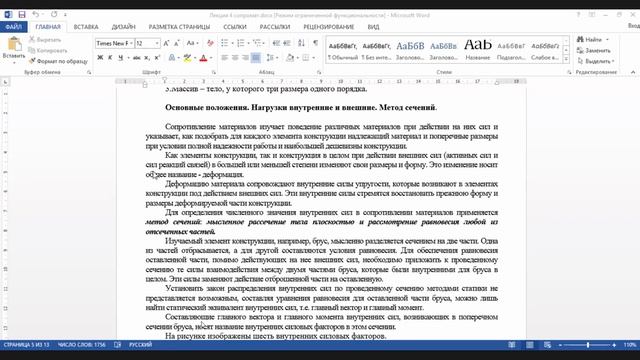Open Times New Roman font name dropdown
The image size is (640, 360).
[131, 43]
